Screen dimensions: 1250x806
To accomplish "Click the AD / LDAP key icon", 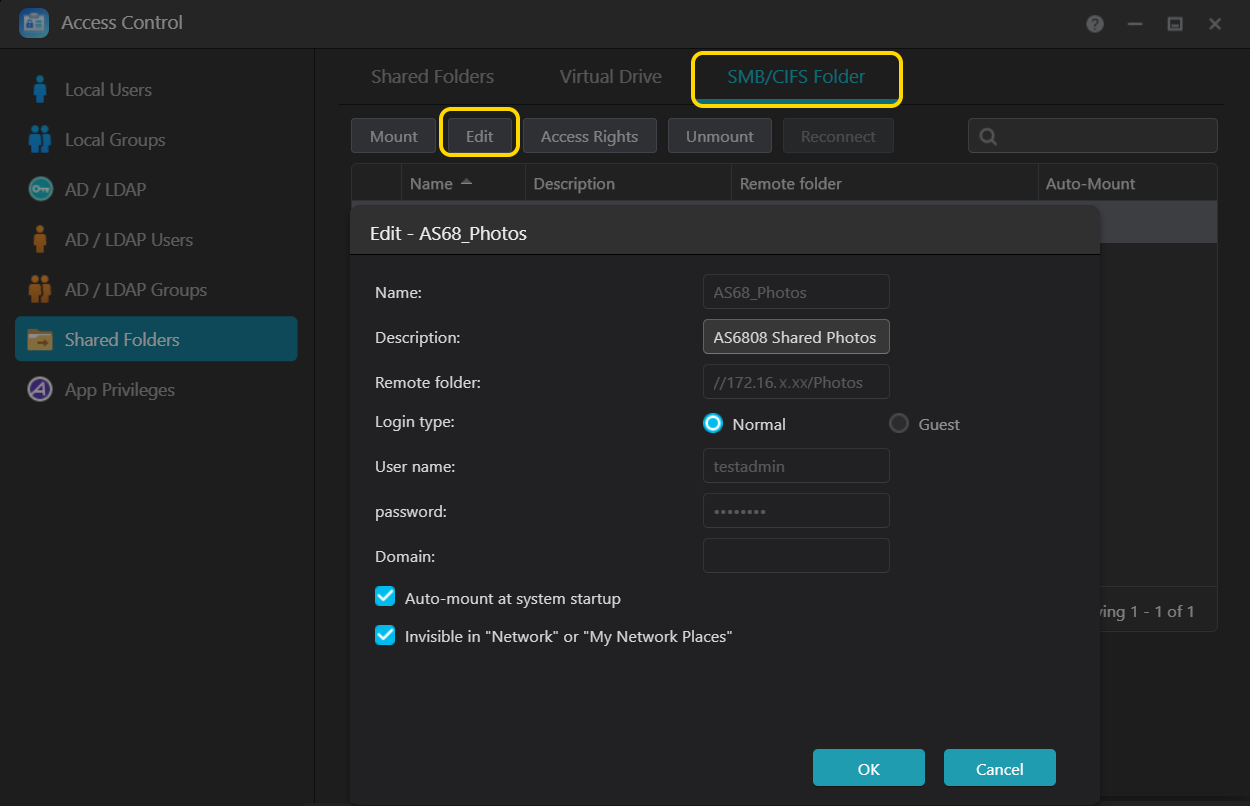I will coord(40,190).
